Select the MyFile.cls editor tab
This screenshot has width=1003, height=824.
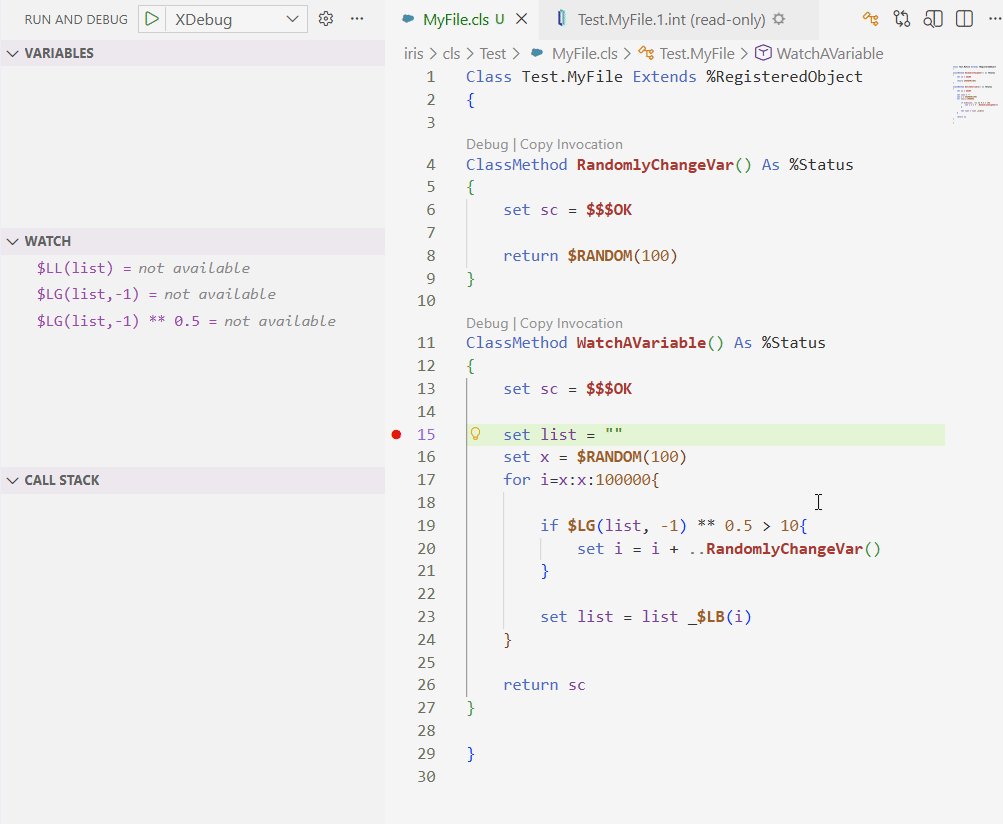pyautogui.click(x=456, y=19)
